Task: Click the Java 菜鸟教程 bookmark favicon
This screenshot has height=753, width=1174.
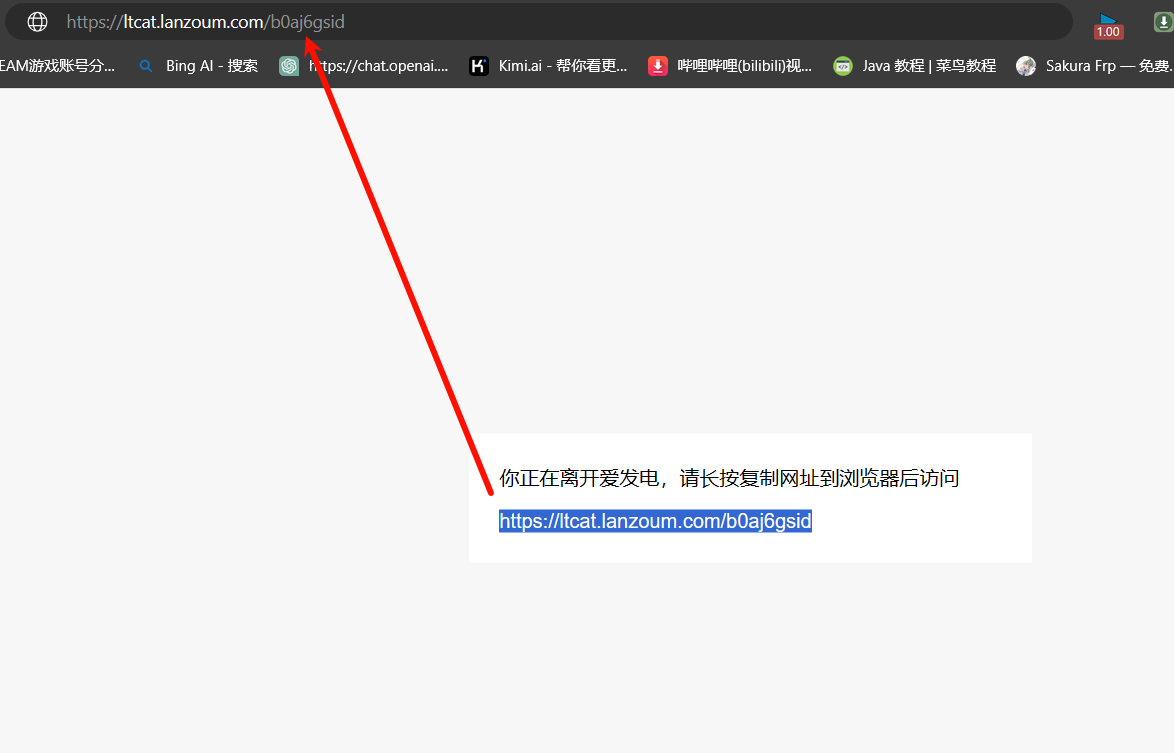Action: pyautogui.click(x=842, y=65)
